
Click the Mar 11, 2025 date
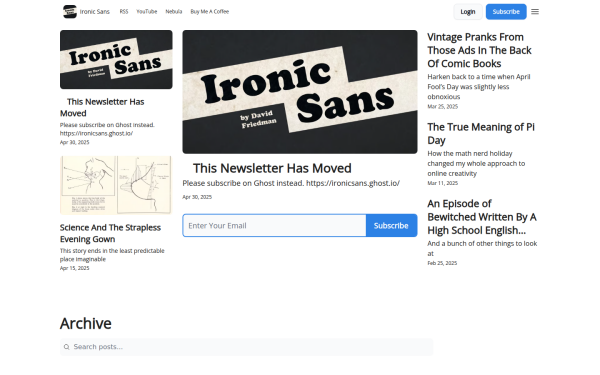pos(443,183)
